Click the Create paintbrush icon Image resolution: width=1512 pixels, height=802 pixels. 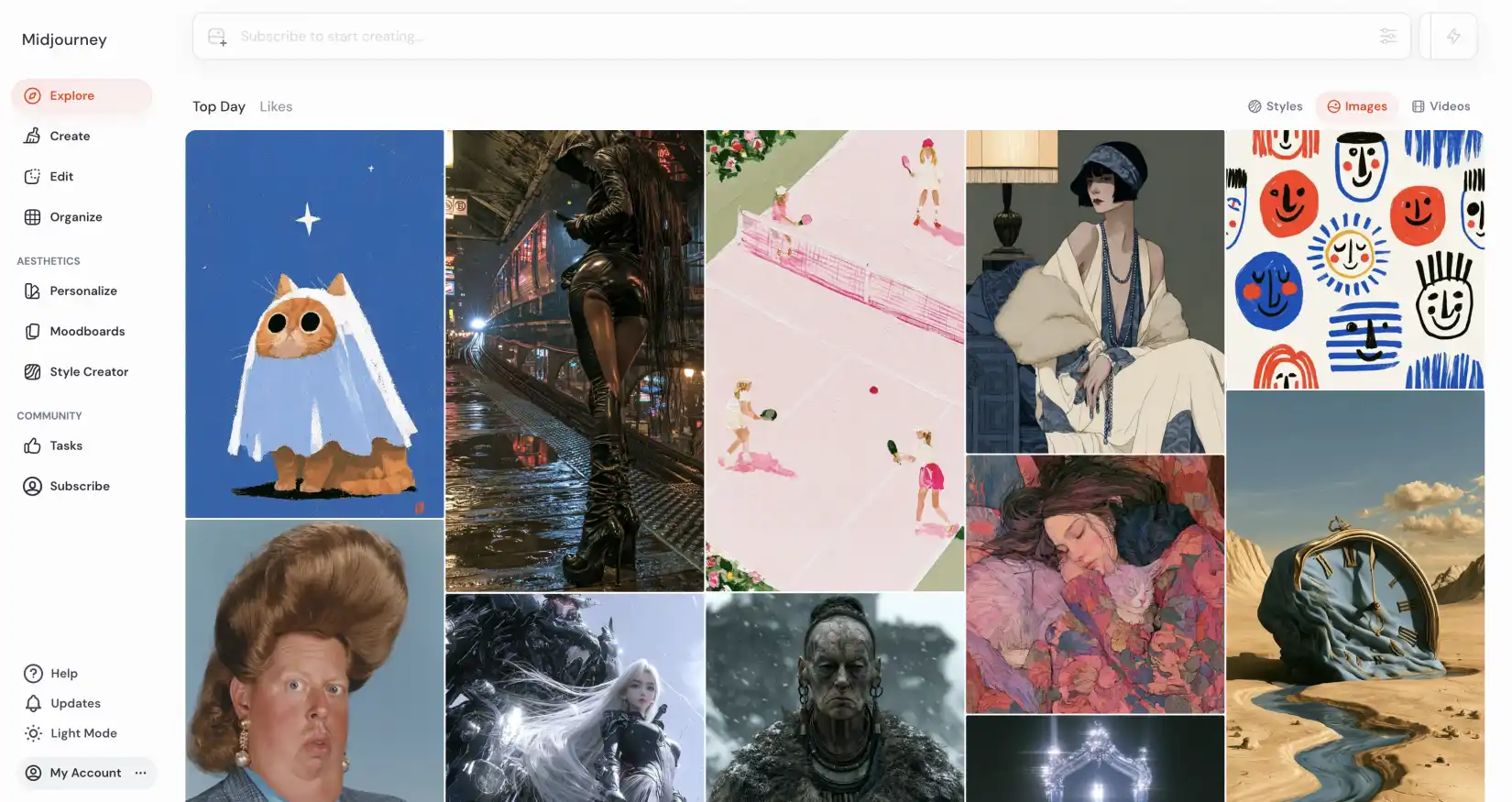[x=32, y=137]
